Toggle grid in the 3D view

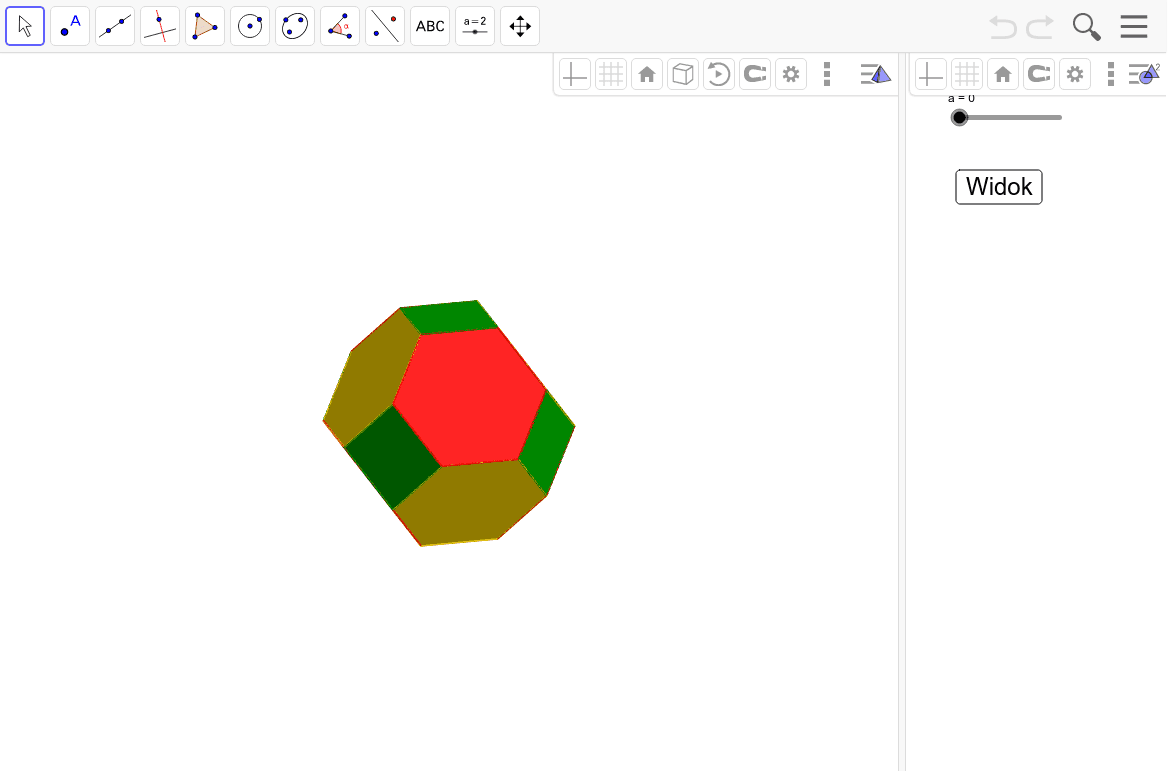(x=611, y=74)
